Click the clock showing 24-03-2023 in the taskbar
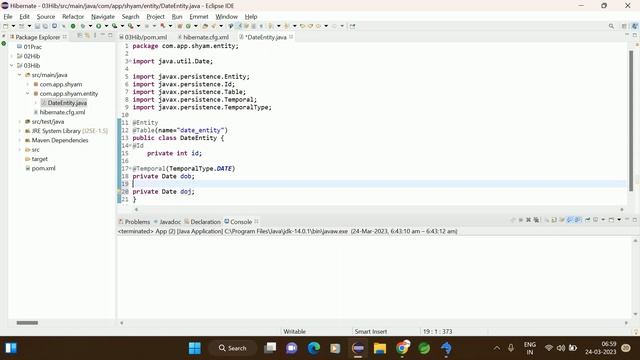The height and width of the screenshot is (360, 640). click(600, 348)
